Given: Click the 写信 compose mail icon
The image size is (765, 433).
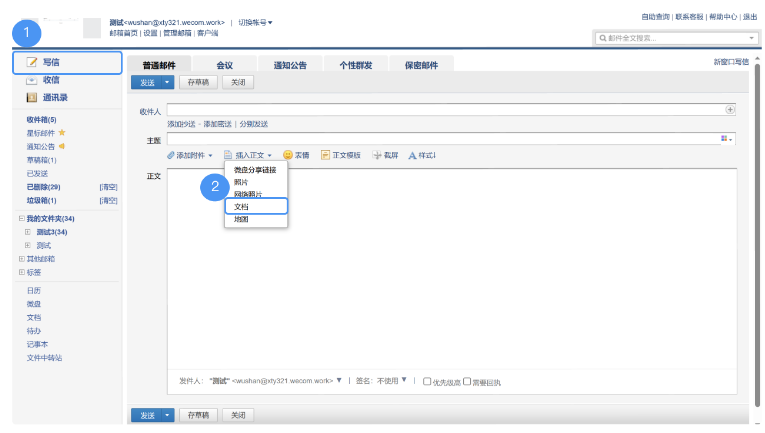Looking at the screenshot, I should coord(31,63).
